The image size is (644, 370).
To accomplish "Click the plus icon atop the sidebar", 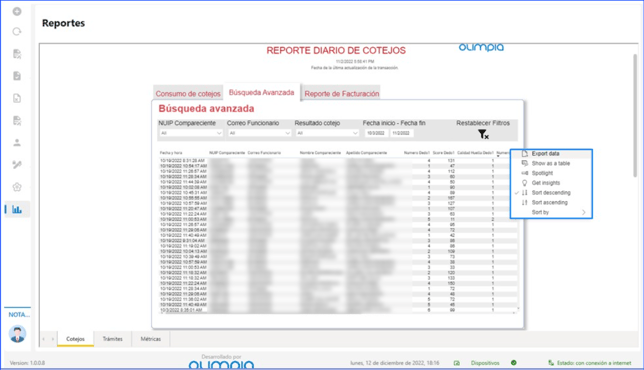I will coord(17,11).
